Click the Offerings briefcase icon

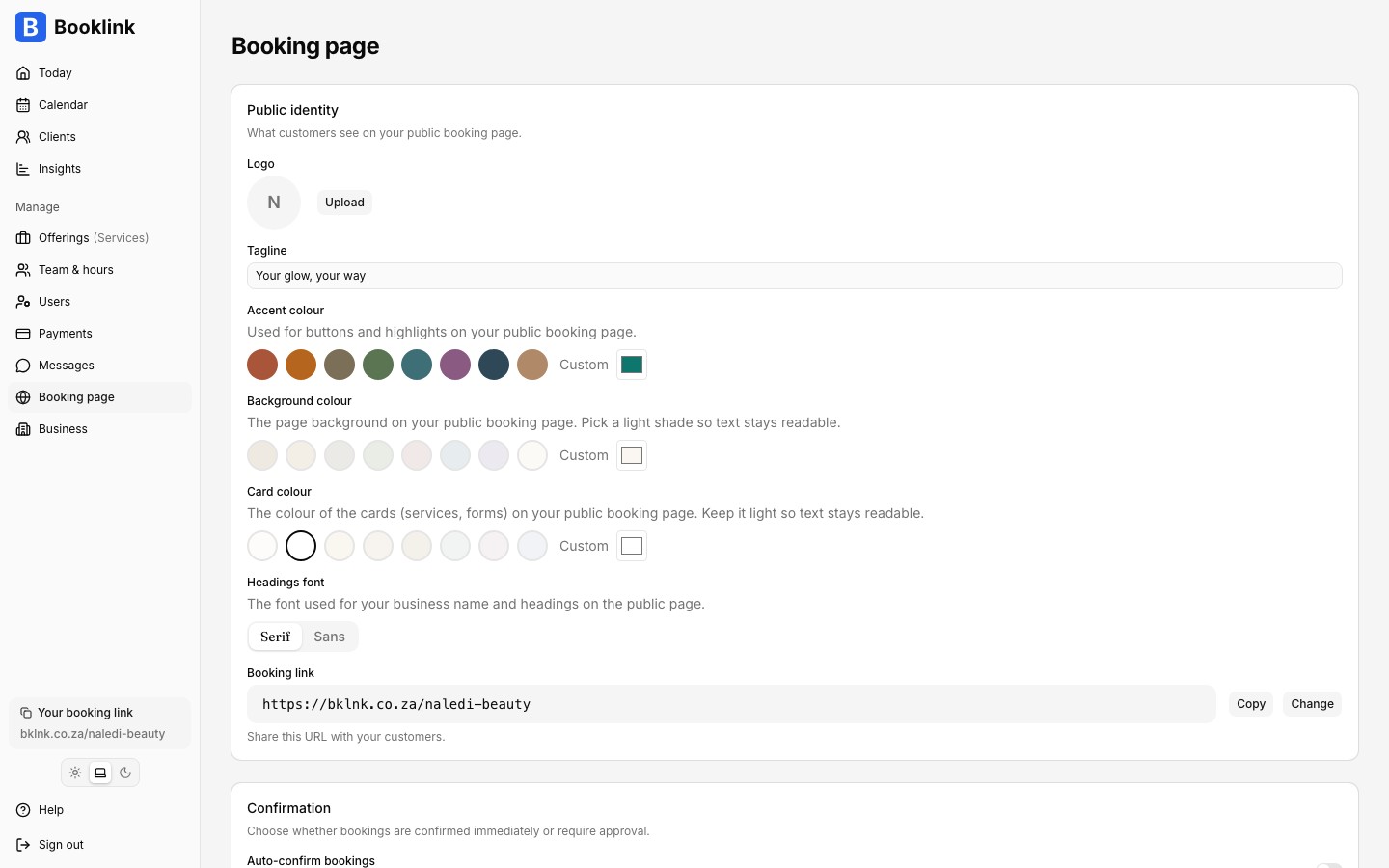(23, 238)
